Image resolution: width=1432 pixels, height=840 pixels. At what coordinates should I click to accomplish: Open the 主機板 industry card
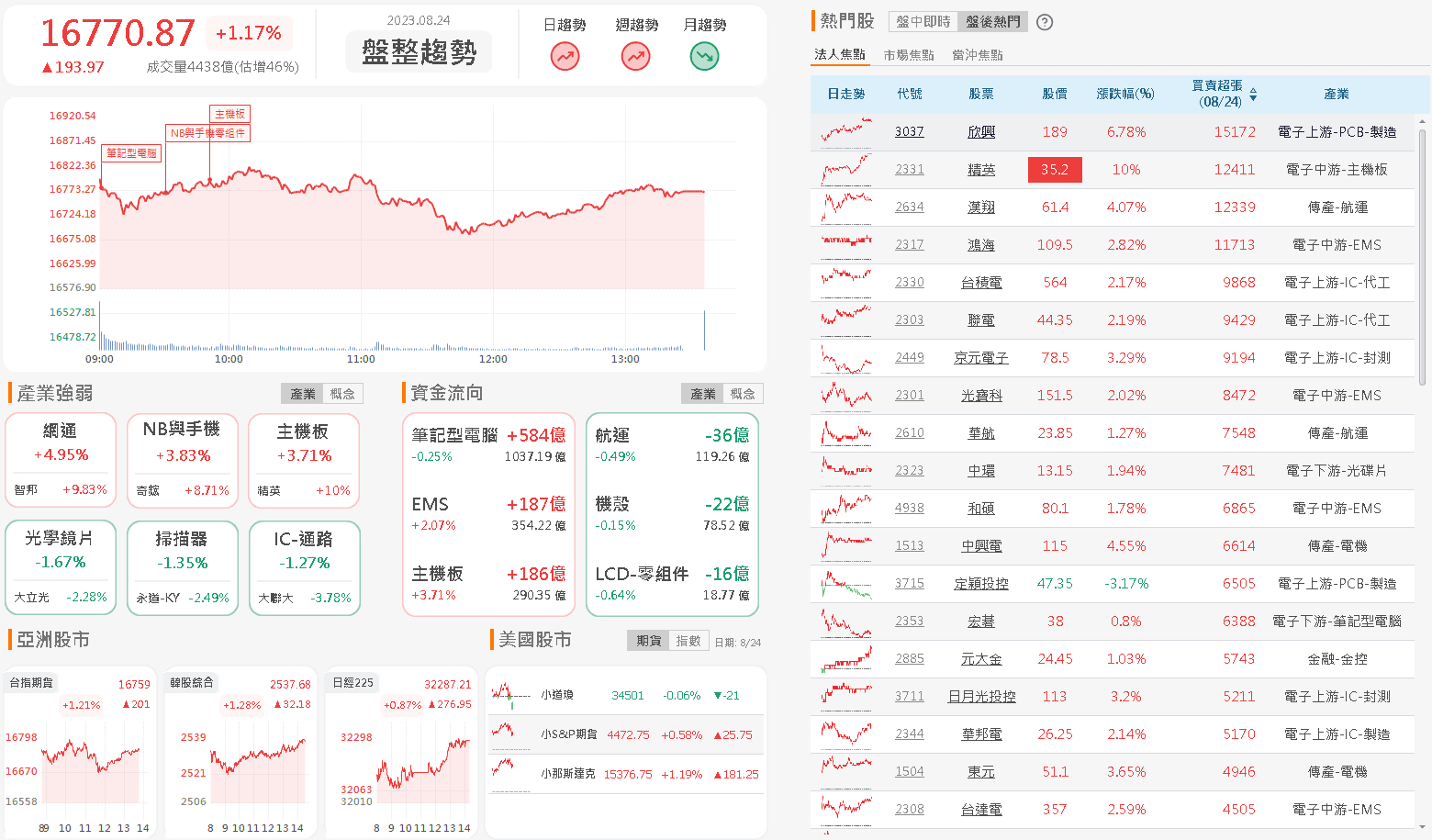pos(305,461)
